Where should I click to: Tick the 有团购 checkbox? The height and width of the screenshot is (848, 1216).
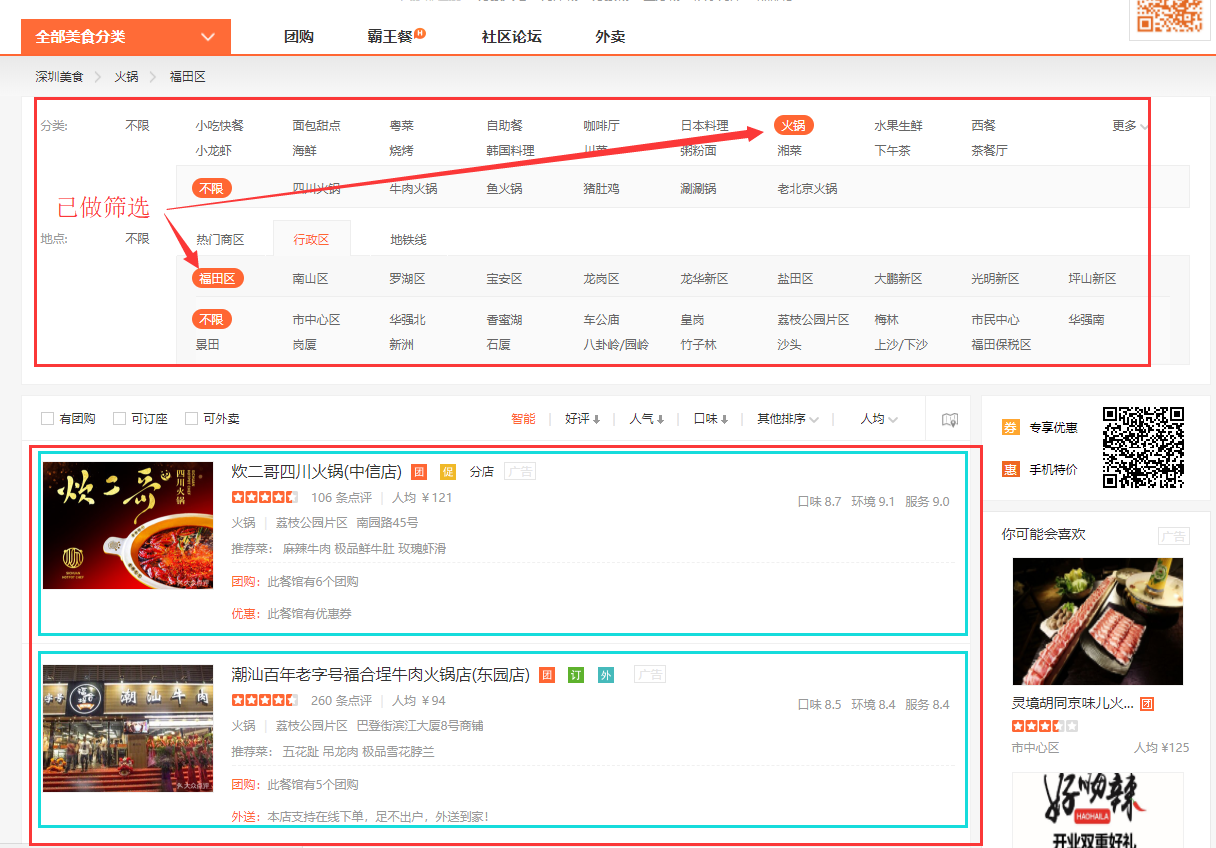coord(47,419)
